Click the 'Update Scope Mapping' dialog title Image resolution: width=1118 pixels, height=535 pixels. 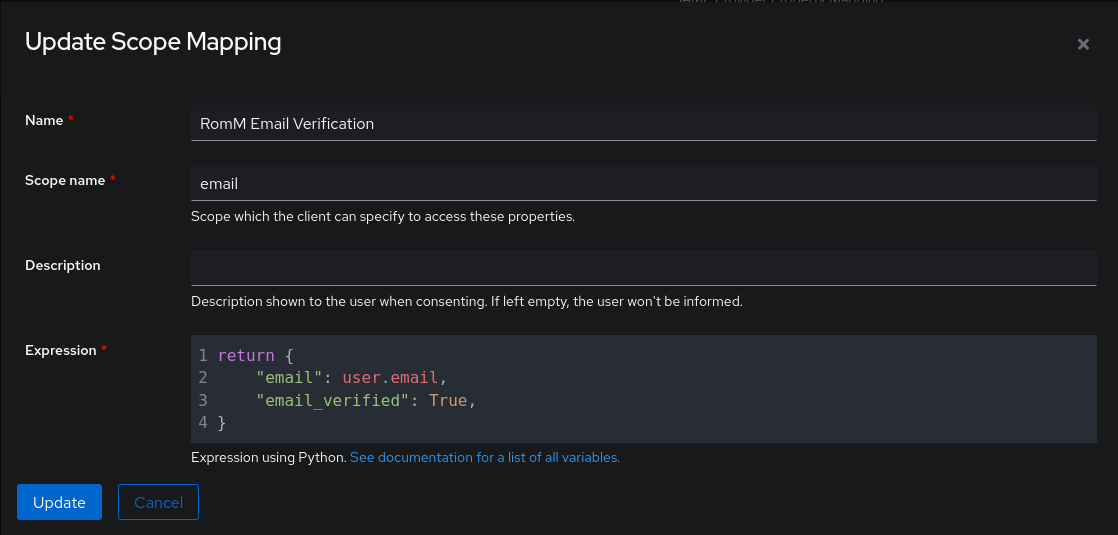(153, 42)
